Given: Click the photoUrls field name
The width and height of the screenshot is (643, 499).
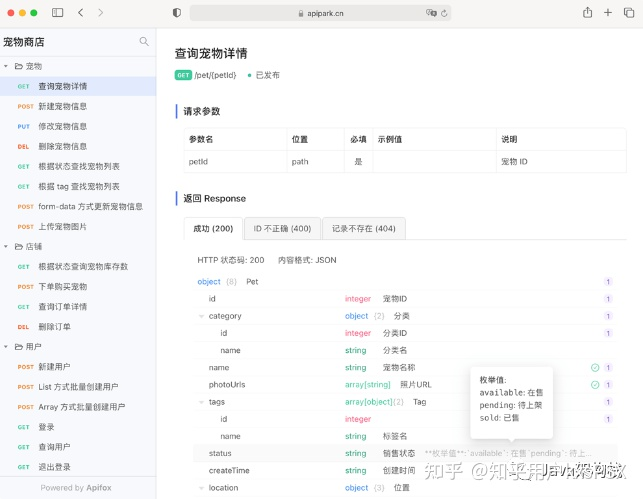Looking at the screenshot, I should [x=227, y=385].
